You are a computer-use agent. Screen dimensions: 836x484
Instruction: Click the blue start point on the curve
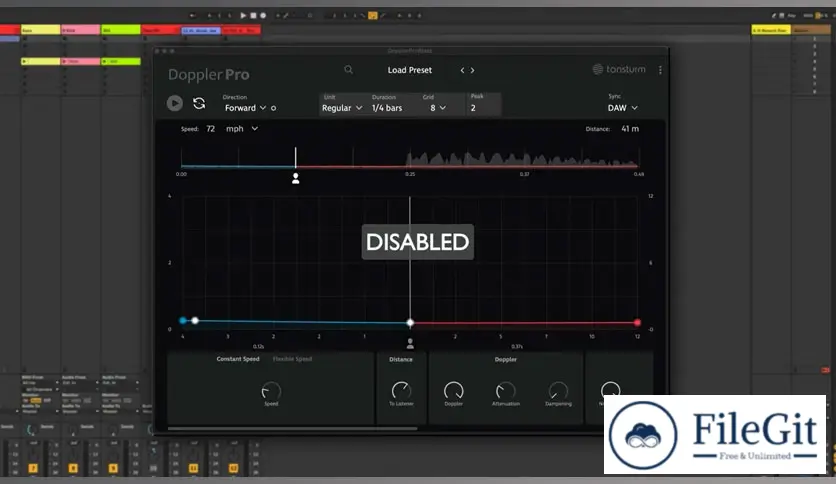[183, 320]
